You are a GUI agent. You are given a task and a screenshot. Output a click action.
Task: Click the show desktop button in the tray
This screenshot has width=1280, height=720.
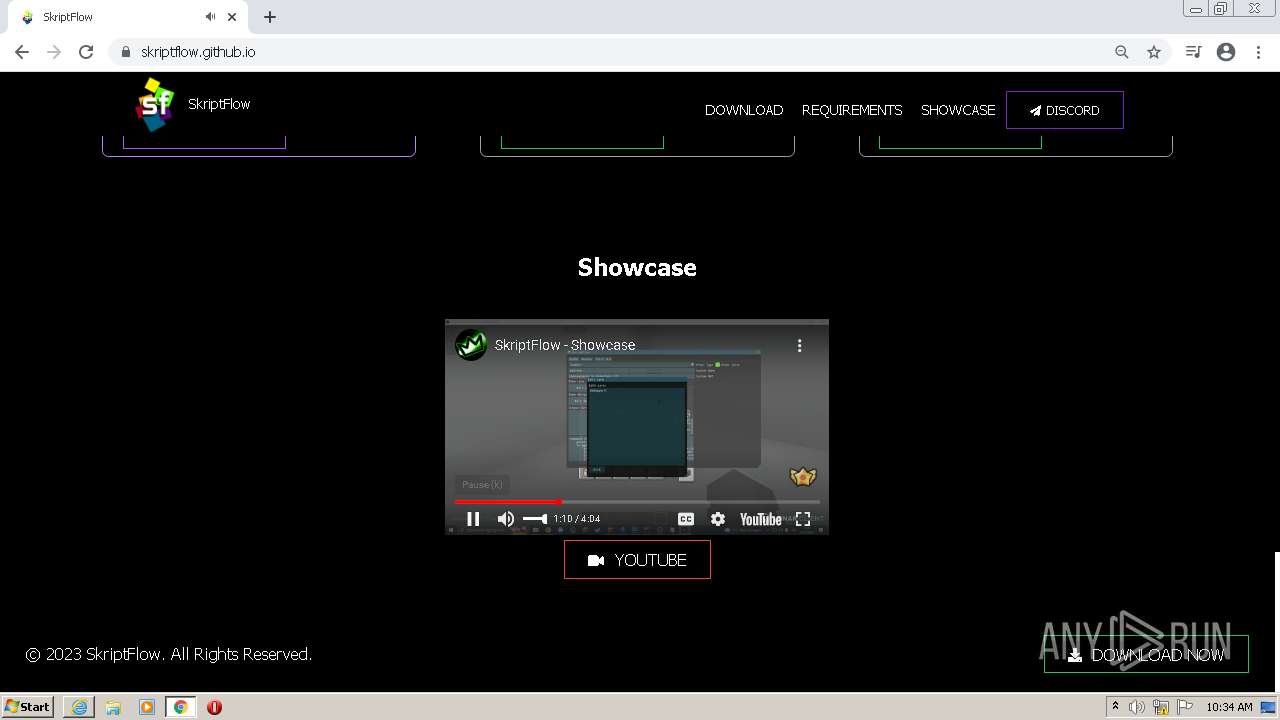click(1269, 707)
